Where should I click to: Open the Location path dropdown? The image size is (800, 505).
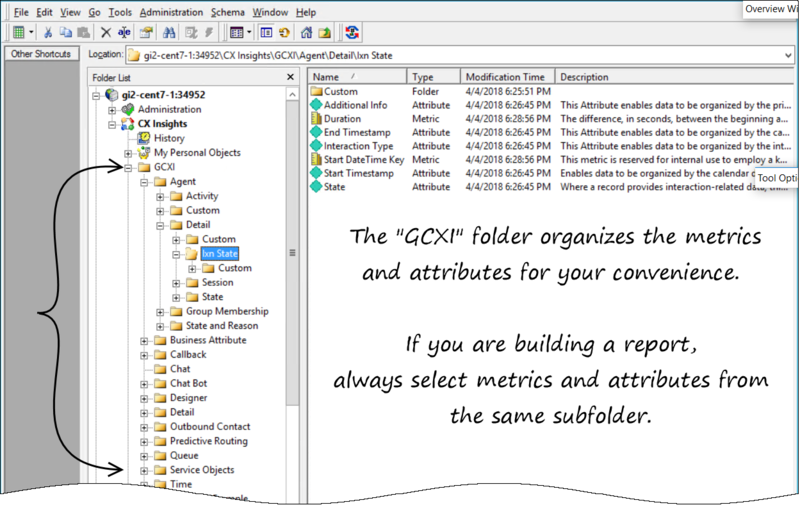pyautogui.click(x=787, y=54)
